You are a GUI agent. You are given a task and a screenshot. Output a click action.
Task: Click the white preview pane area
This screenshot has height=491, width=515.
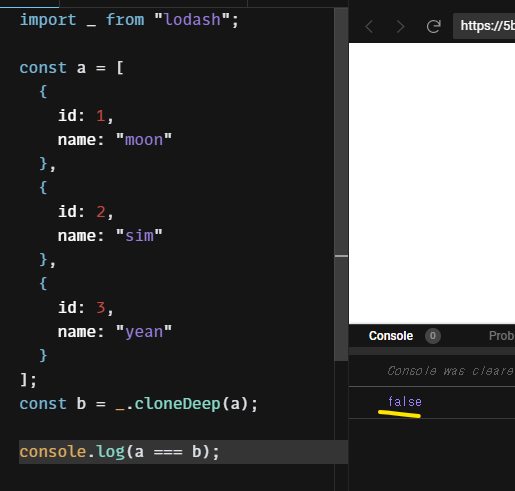tap(432, 183)
